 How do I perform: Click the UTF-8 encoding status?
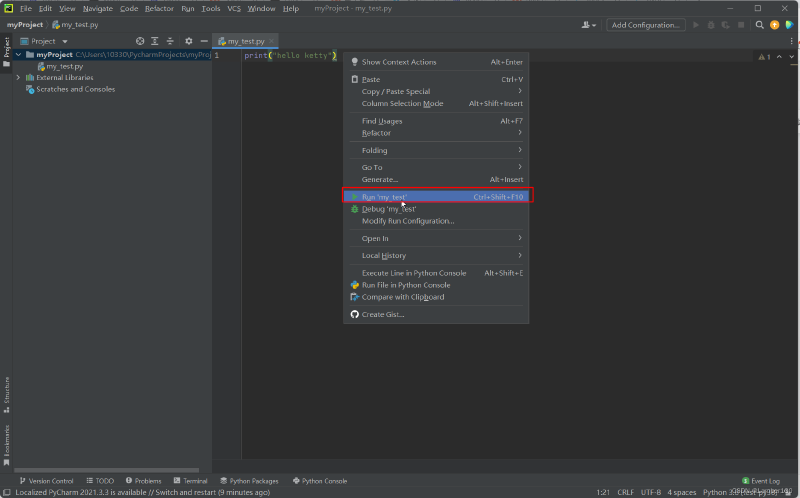[x=651, y=492]
